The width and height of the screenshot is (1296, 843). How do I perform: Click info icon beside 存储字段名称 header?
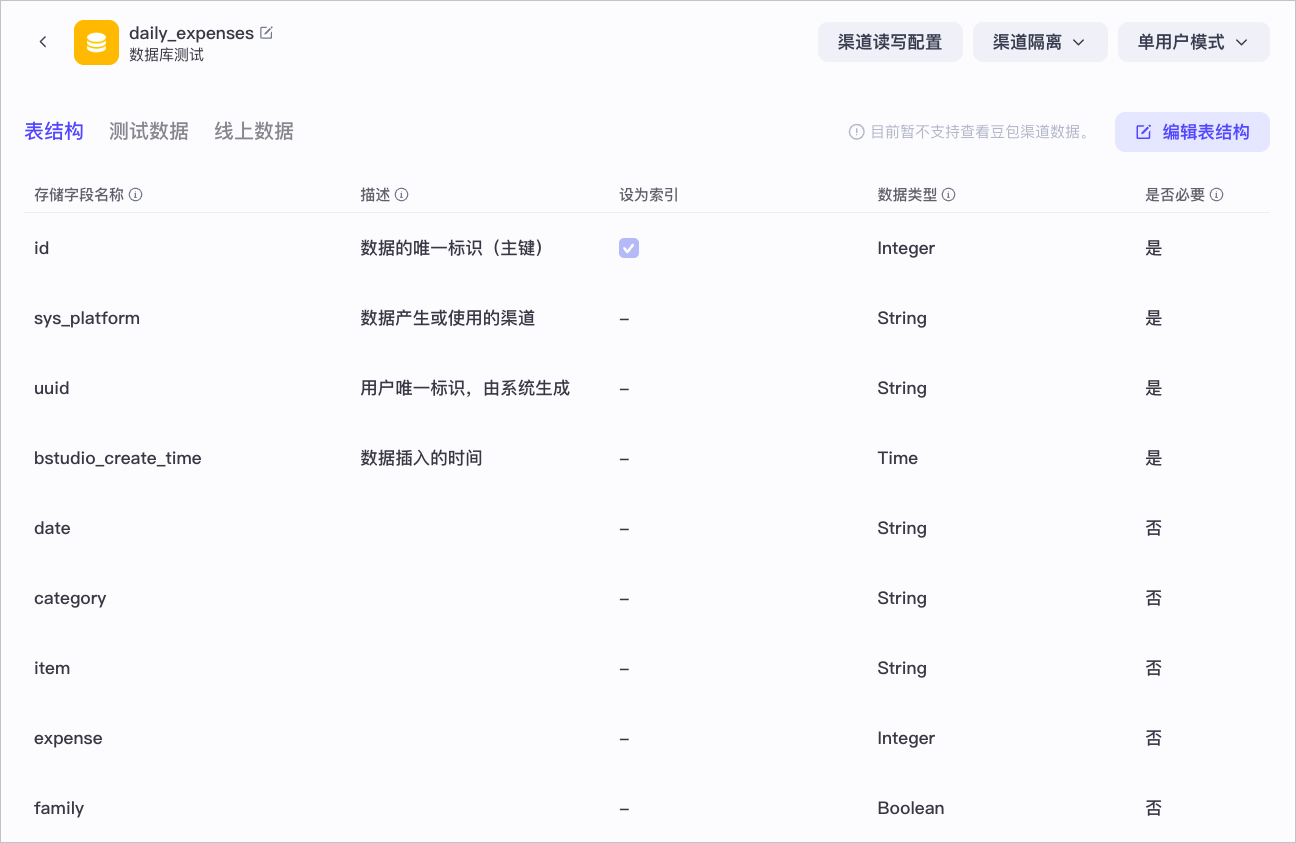tap(136, 195)
